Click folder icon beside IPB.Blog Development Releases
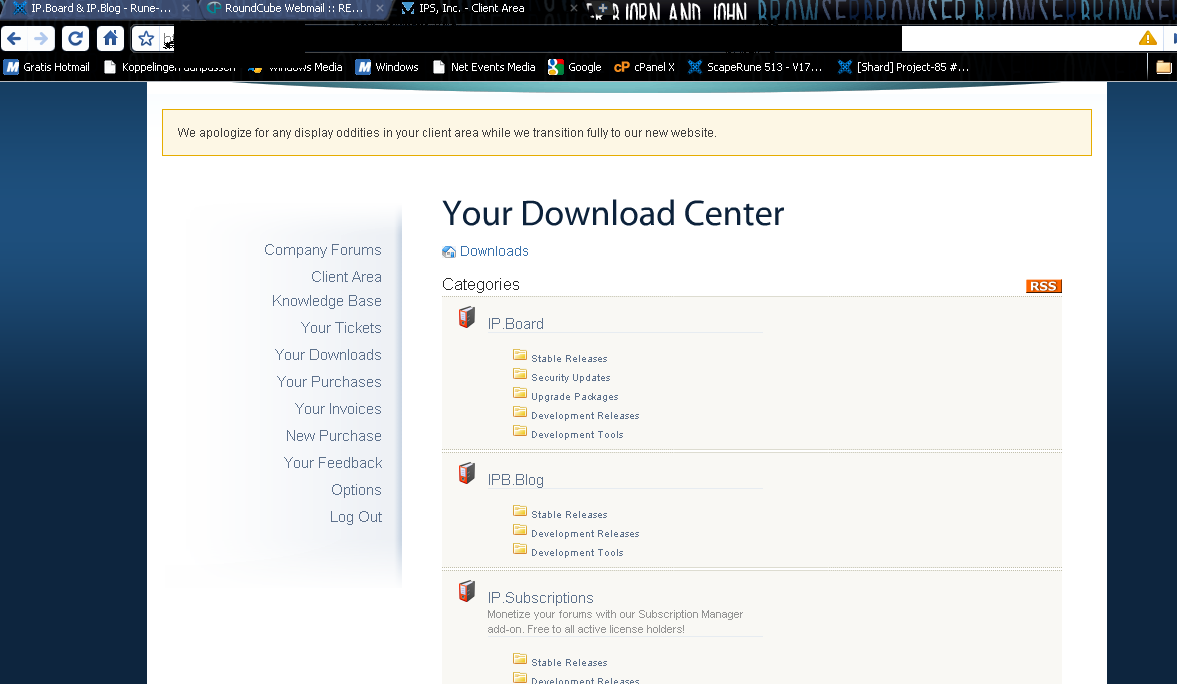The height and width of the screenshot is (684, 1177). (519, 529)
